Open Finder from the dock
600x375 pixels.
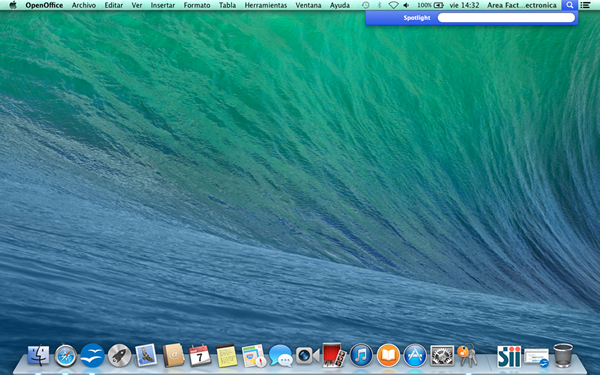click(38, 355)
